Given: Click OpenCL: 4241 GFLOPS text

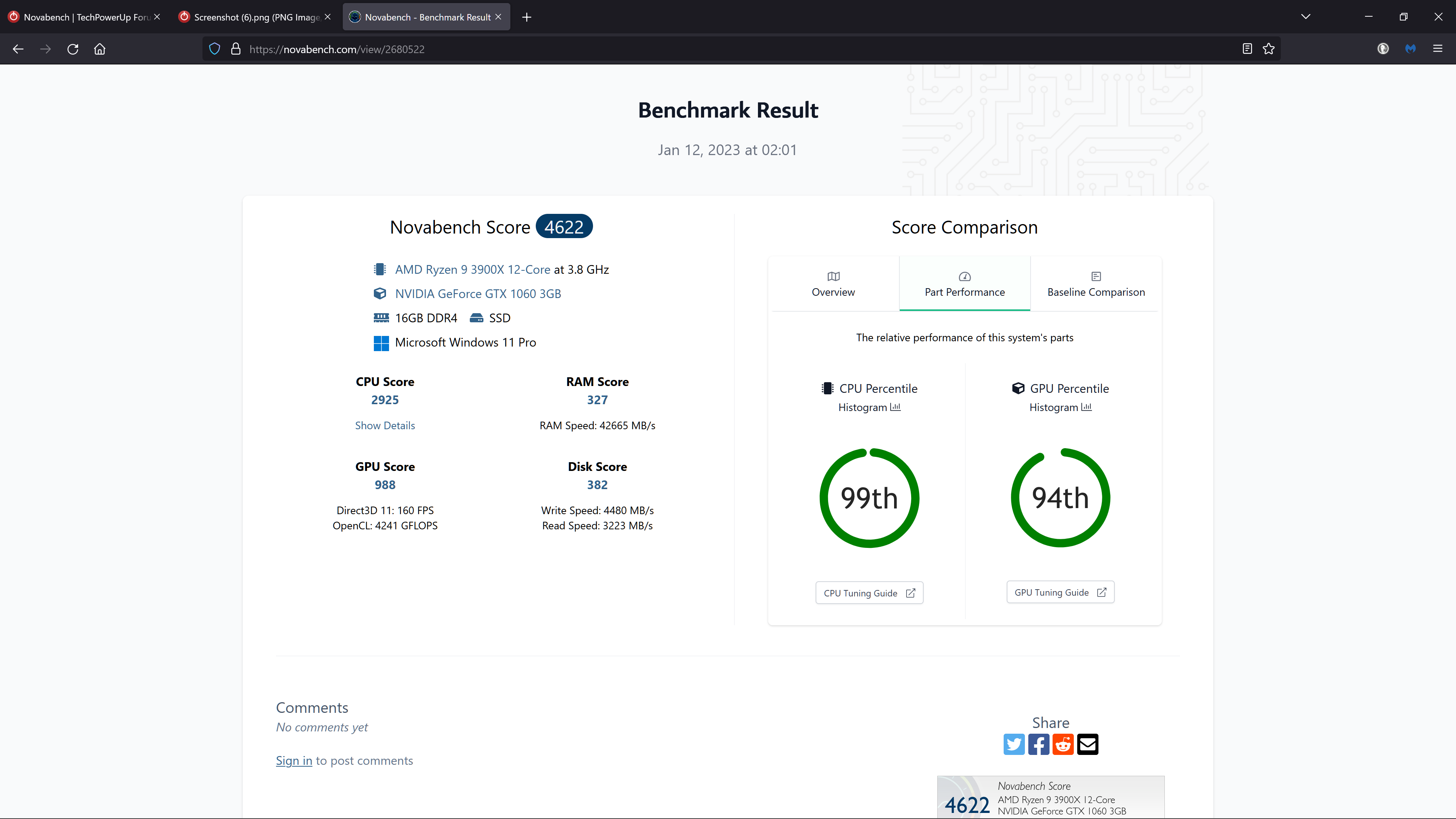Looking at the screenshot, I should pyautogui.click(x=385, y=526).
